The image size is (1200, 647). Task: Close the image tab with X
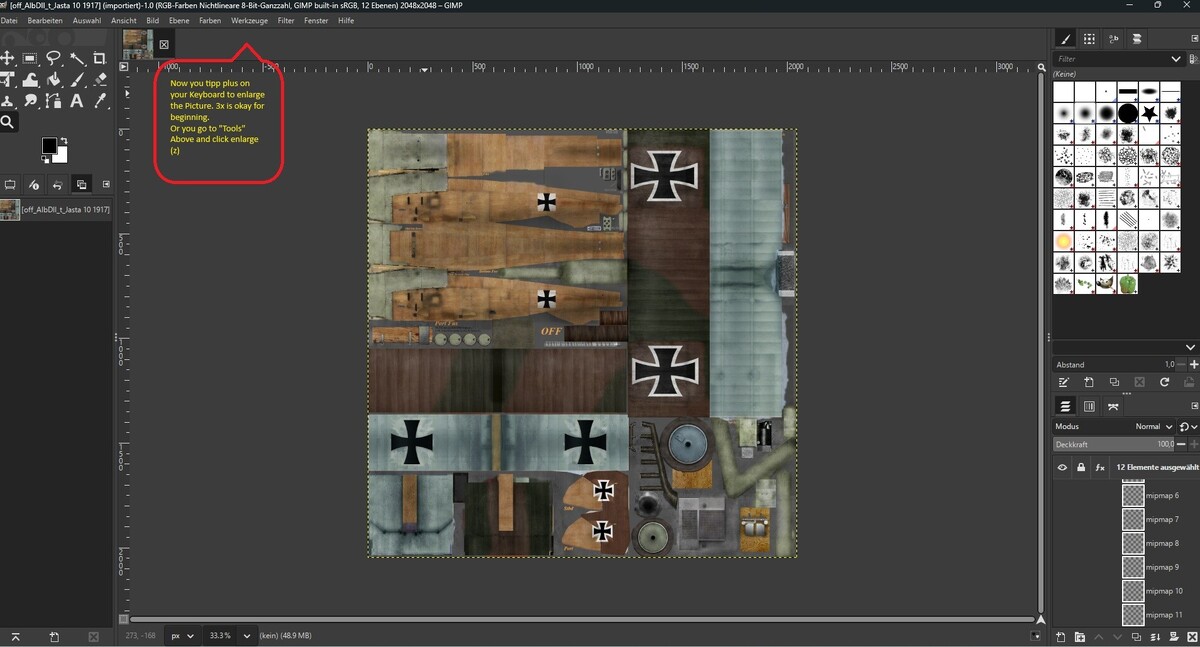click(164, 45)
